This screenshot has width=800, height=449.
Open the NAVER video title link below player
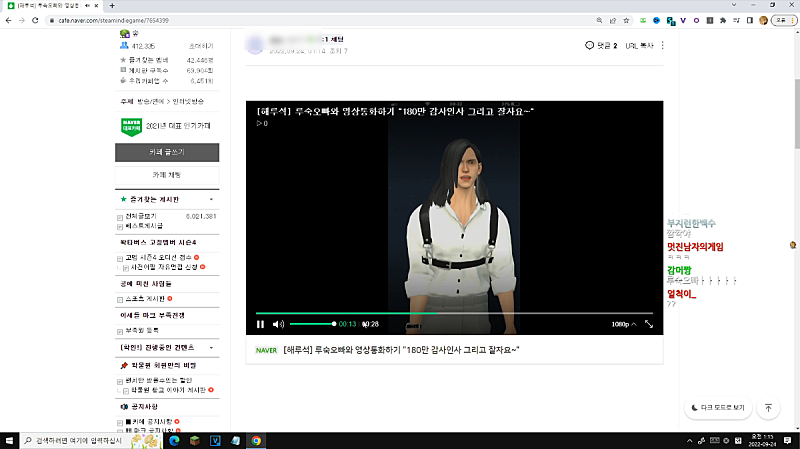401,350
